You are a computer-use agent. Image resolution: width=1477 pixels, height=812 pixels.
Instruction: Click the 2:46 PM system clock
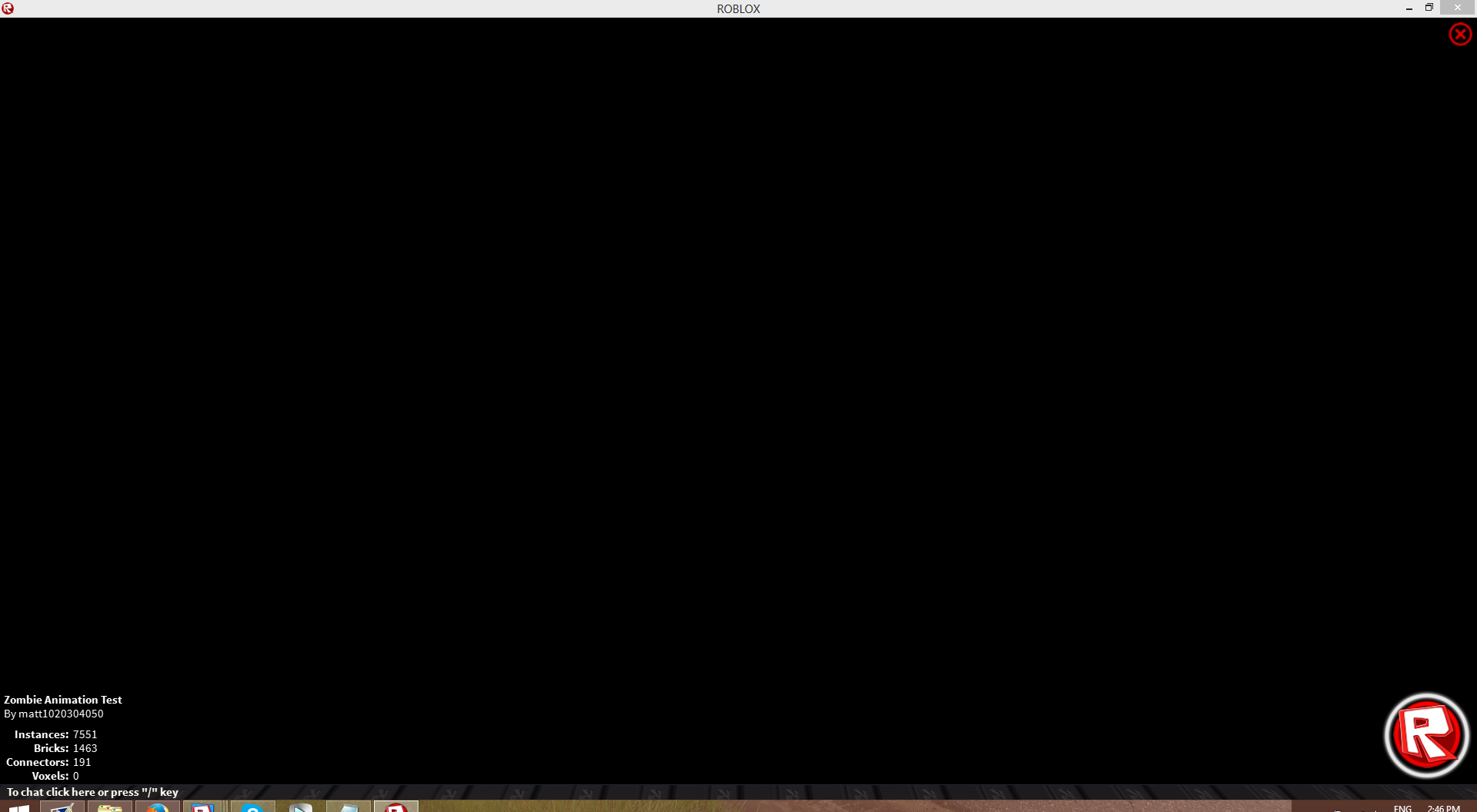click(1443, 808)
